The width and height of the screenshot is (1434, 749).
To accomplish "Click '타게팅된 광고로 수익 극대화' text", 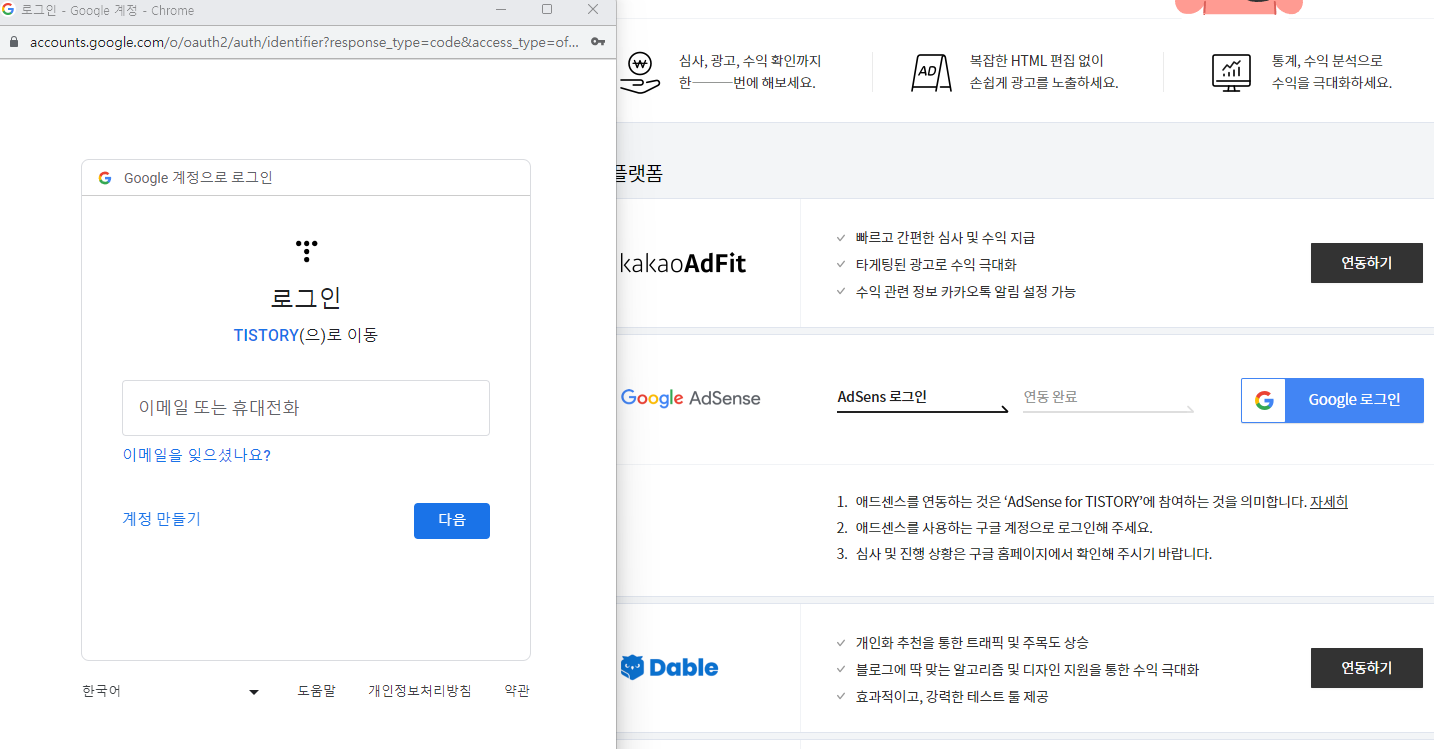I will click(936, 265).
